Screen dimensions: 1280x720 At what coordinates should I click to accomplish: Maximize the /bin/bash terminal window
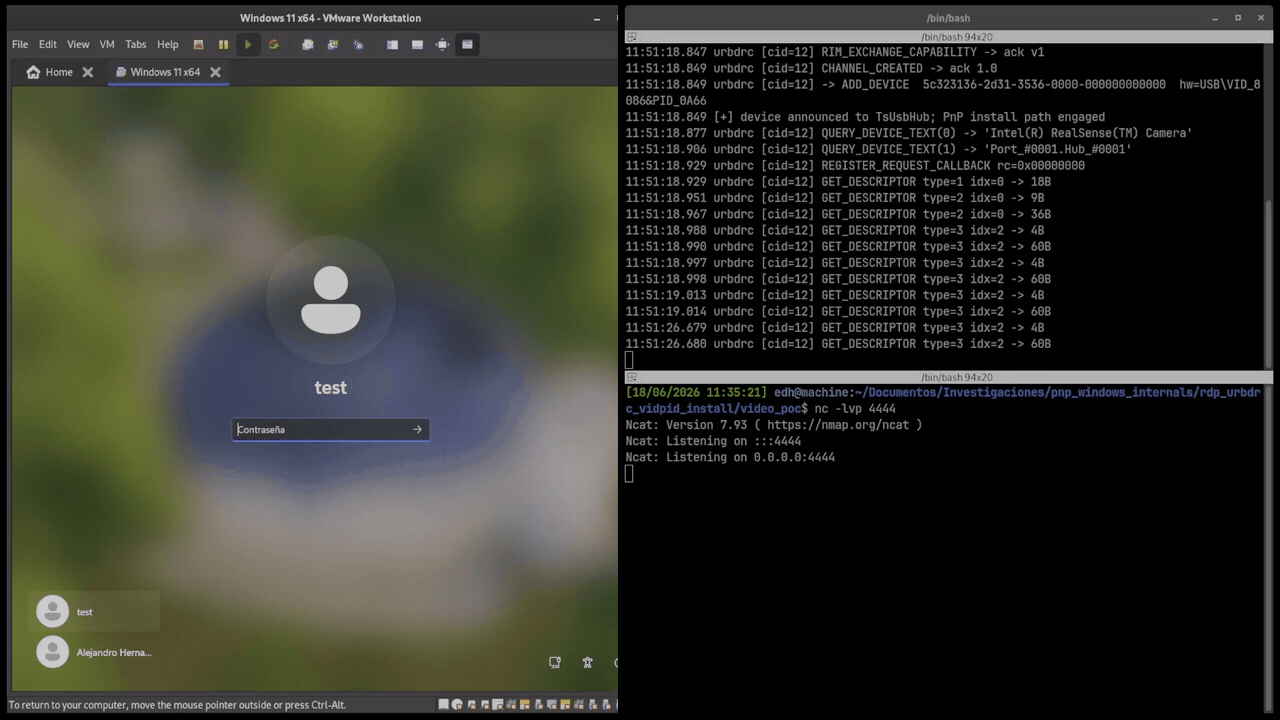[x=1237, y=17]
